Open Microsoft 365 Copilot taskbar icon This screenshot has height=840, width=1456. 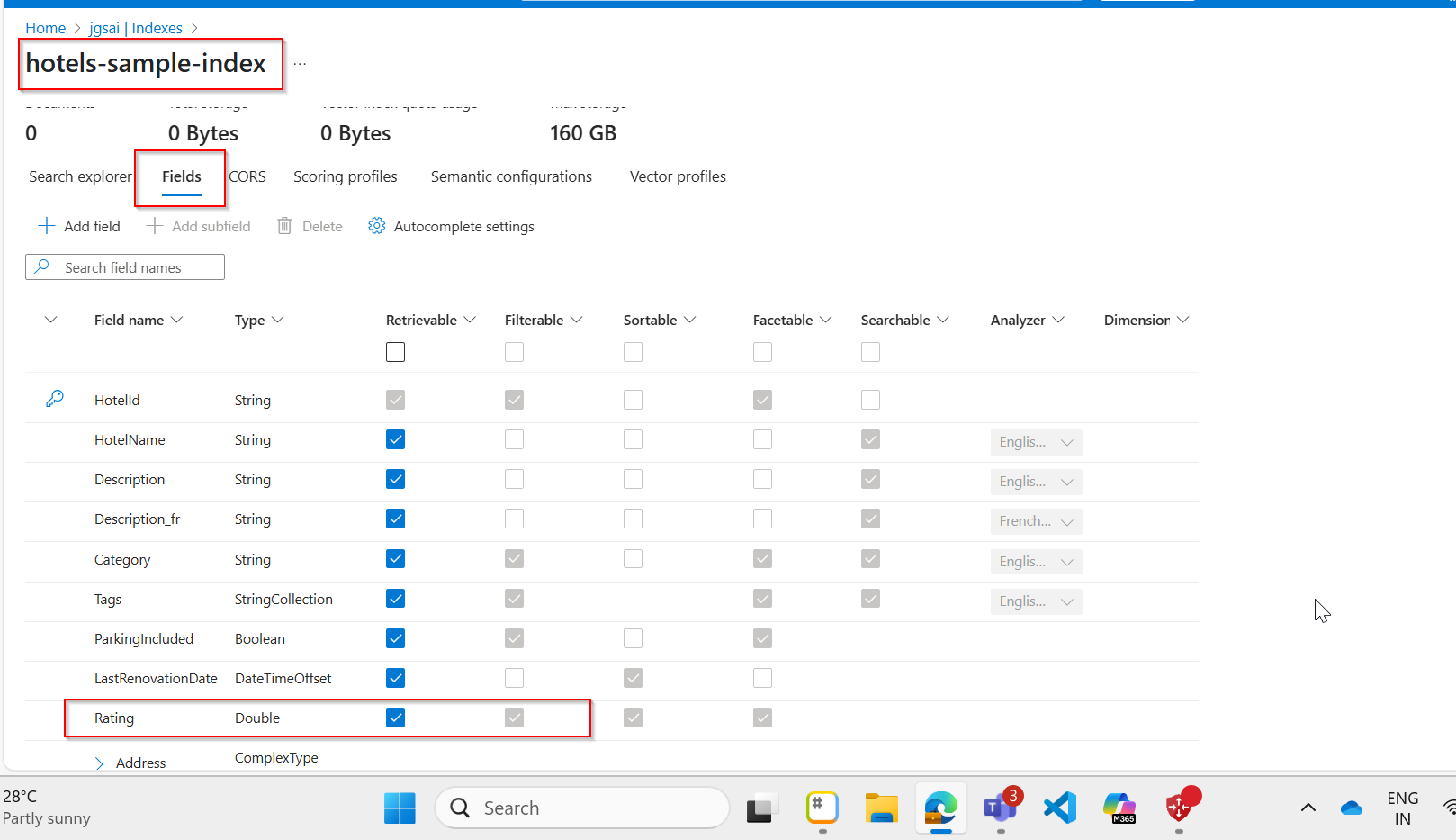point(1119,808)
